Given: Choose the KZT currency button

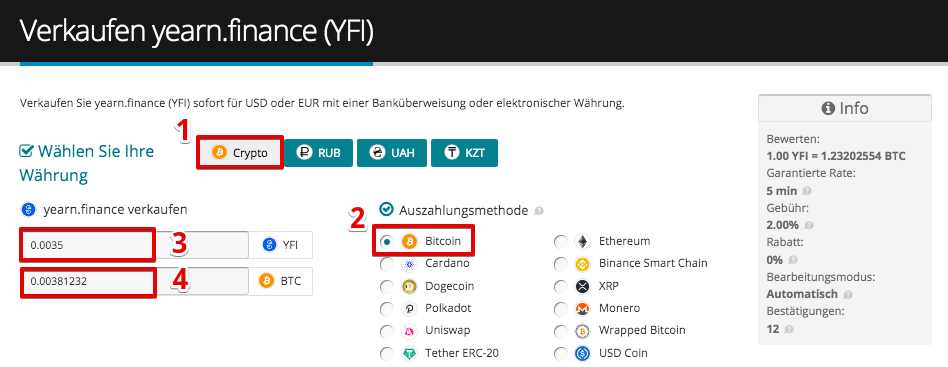Looking at the screenshot, I should (464, 153).
